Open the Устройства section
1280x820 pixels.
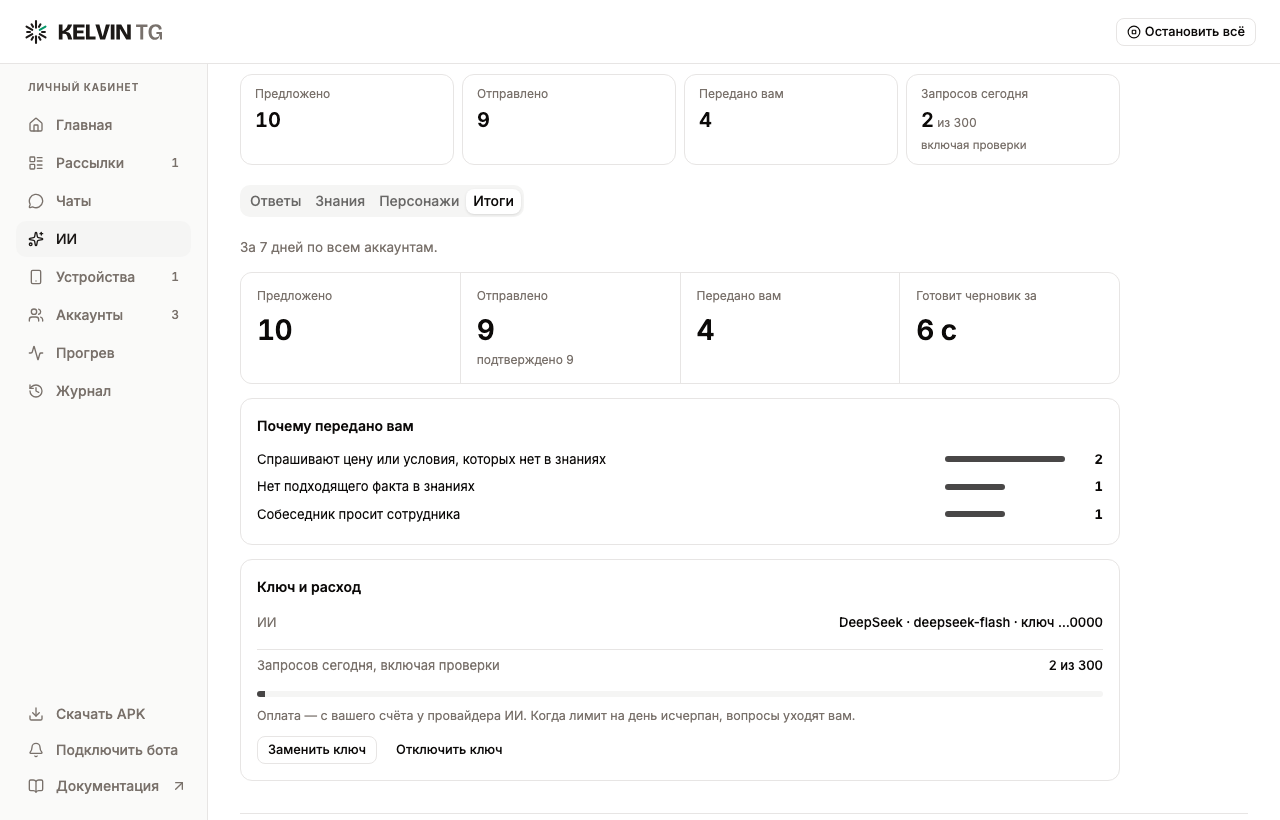pyautogui.click(x=103, y=277)
